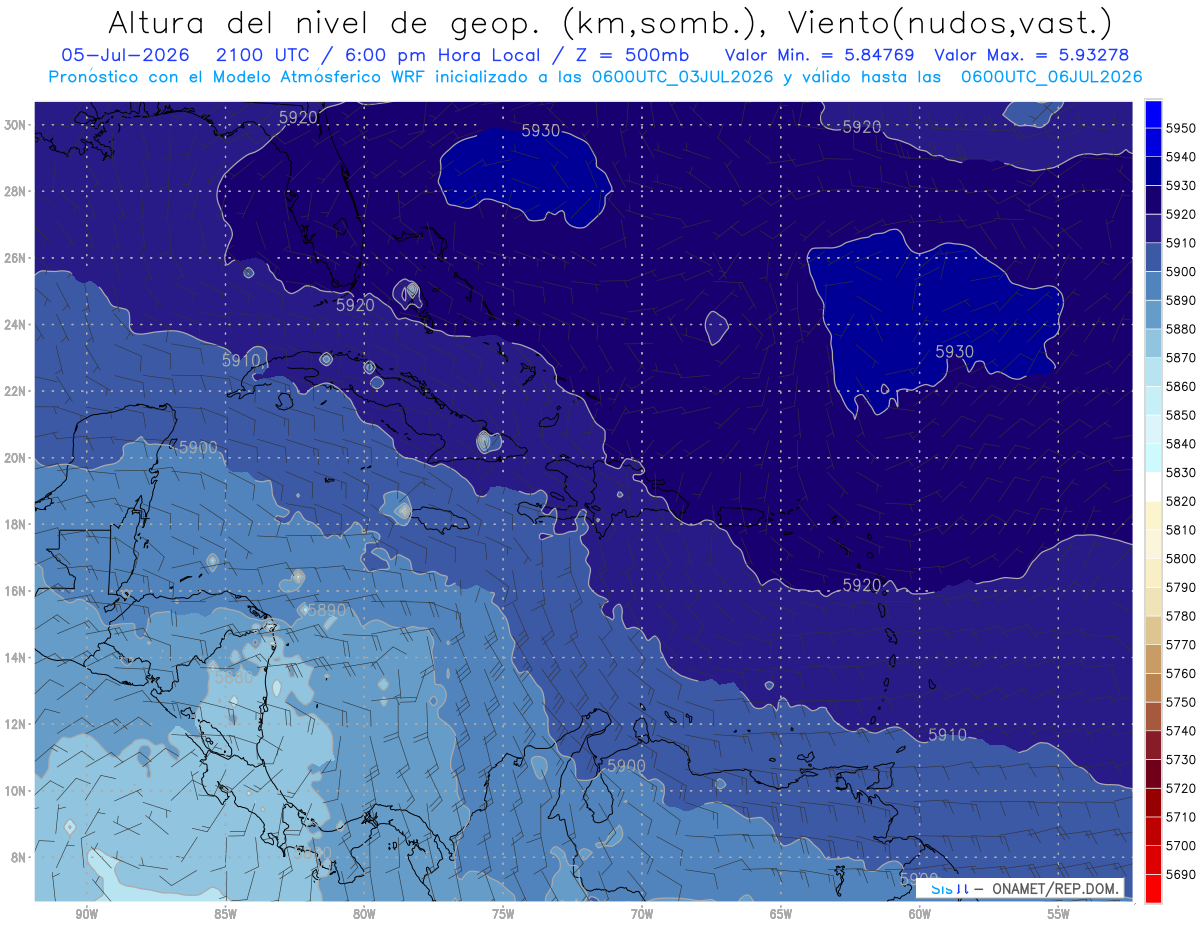
Task: Click the colorbar legend value '5690'
Action: click(x=1181, y=874)
